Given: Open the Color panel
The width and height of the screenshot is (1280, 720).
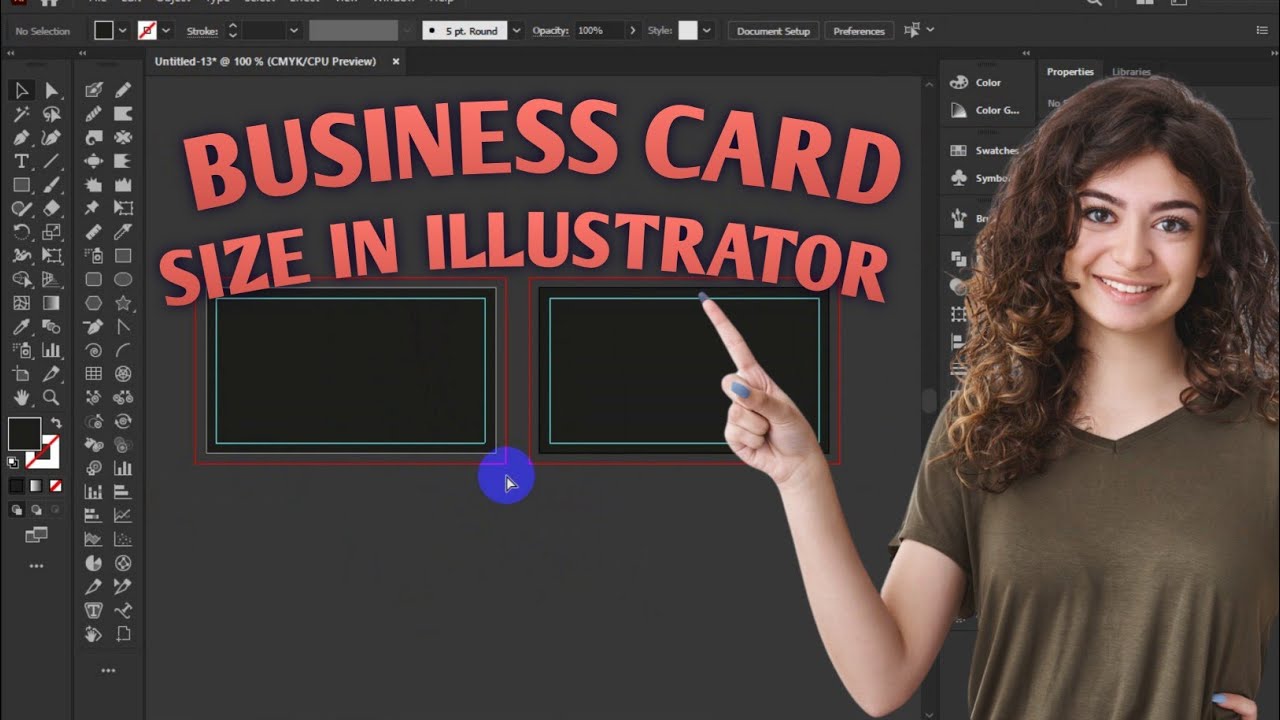Looking at the screenshot, I should (976, 83).
